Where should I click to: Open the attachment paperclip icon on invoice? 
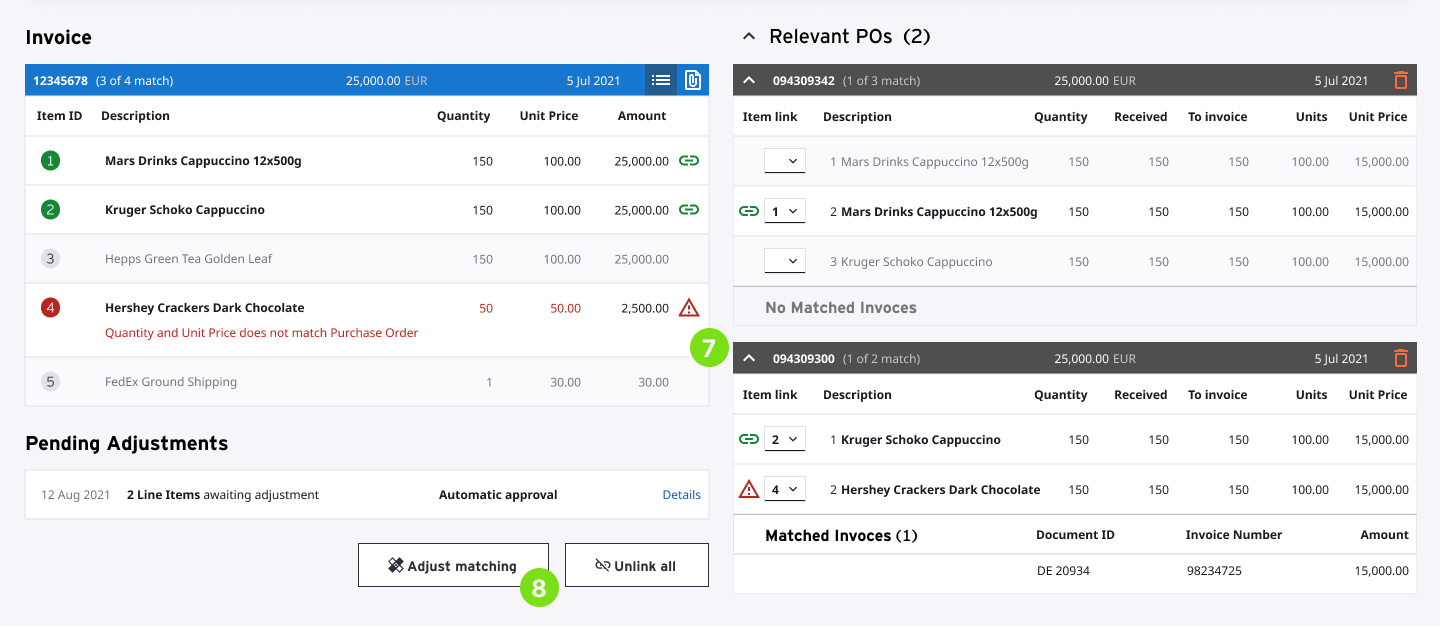point(692,80)
